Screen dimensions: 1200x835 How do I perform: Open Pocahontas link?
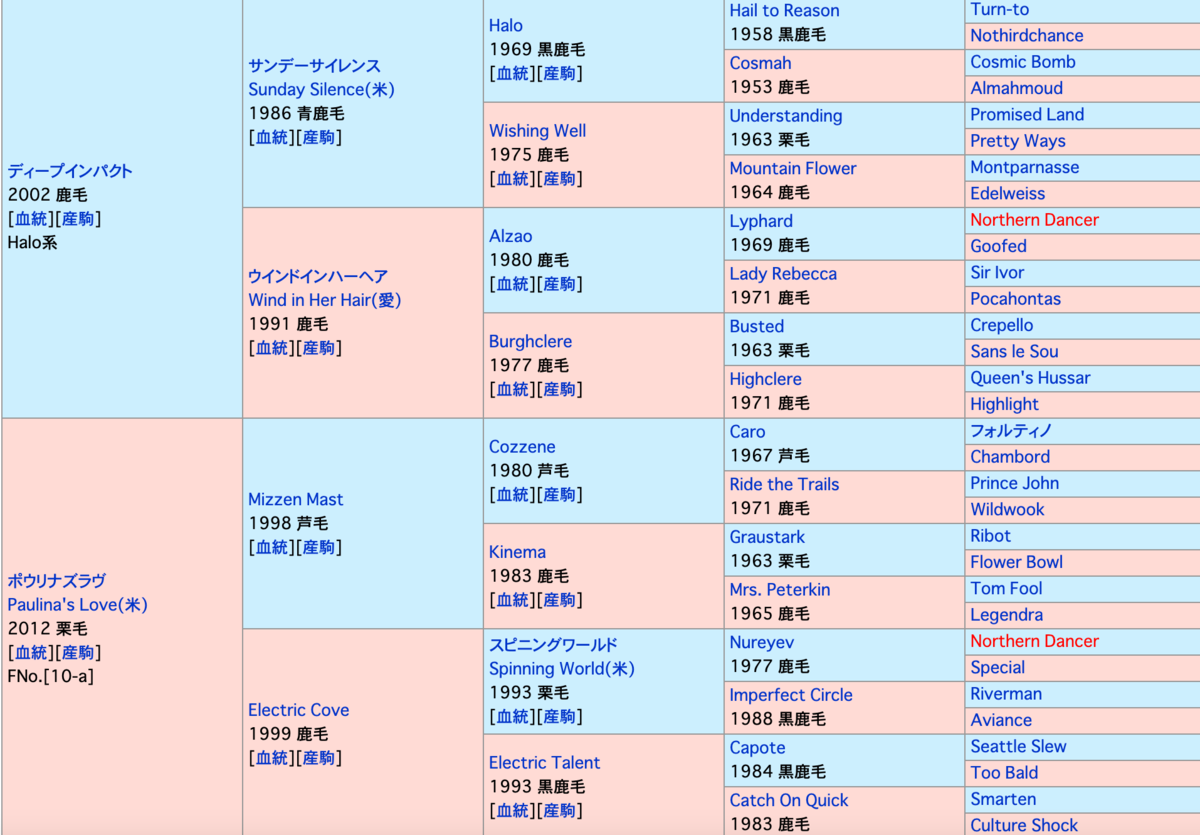click(1016, 299)
